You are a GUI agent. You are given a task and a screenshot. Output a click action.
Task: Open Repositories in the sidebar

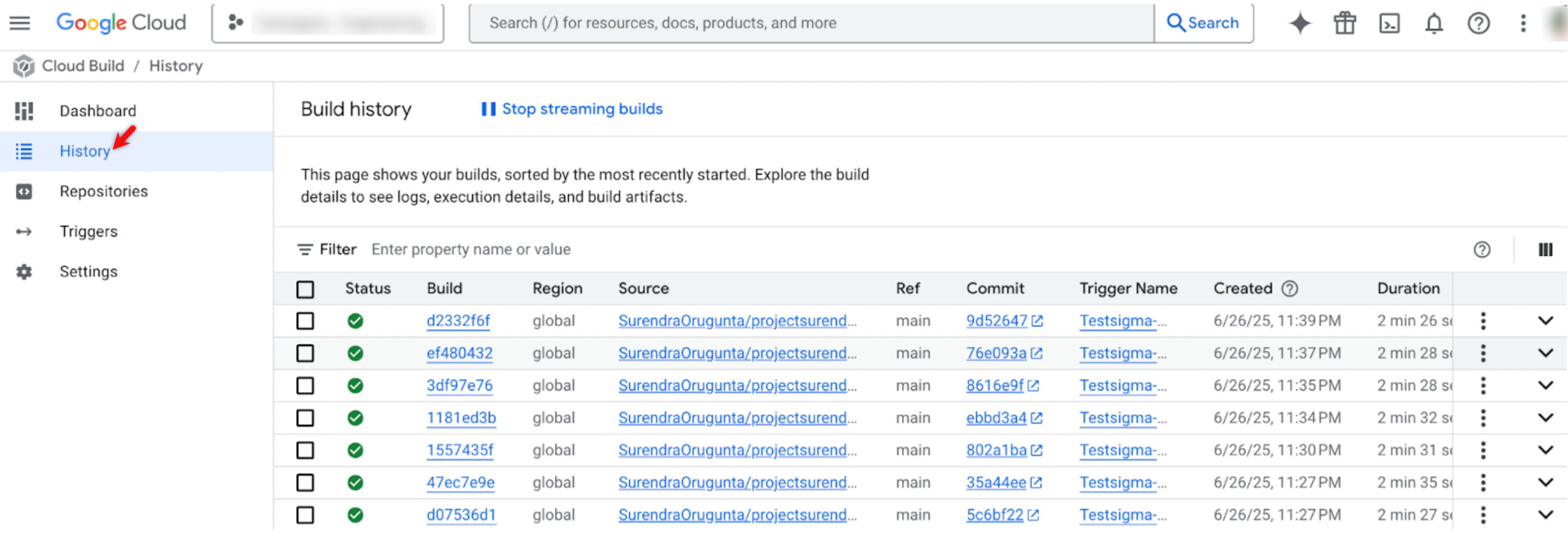136,191
